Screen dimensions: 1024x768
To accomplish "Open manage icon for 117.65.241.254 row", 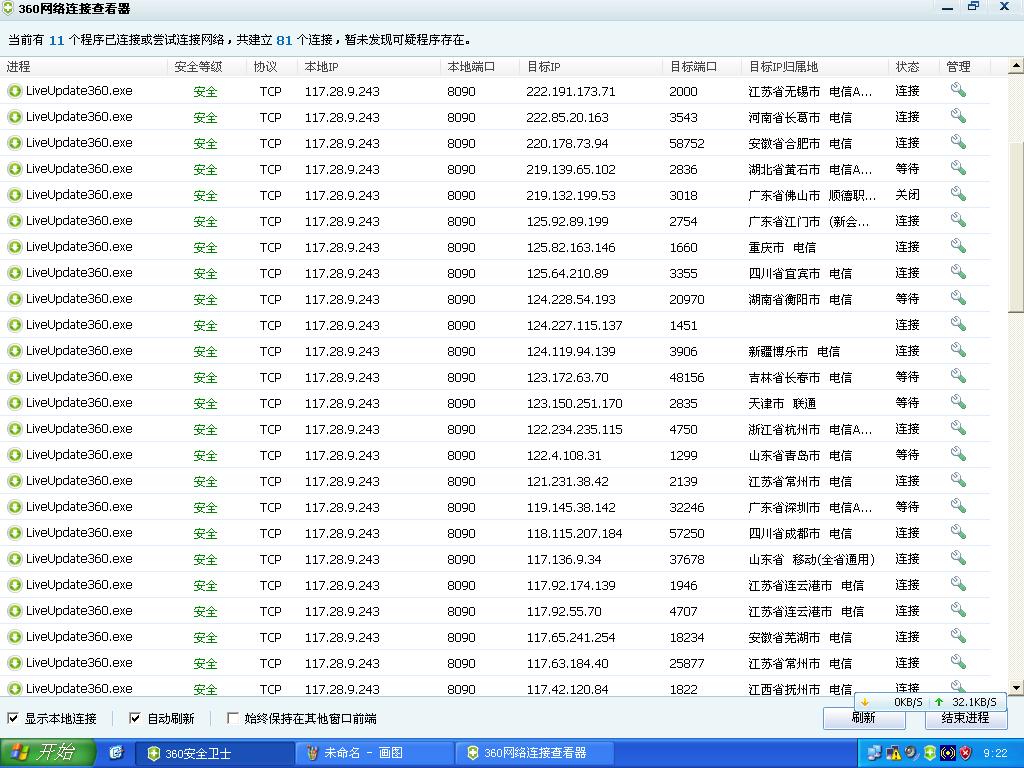I will 958,636.
